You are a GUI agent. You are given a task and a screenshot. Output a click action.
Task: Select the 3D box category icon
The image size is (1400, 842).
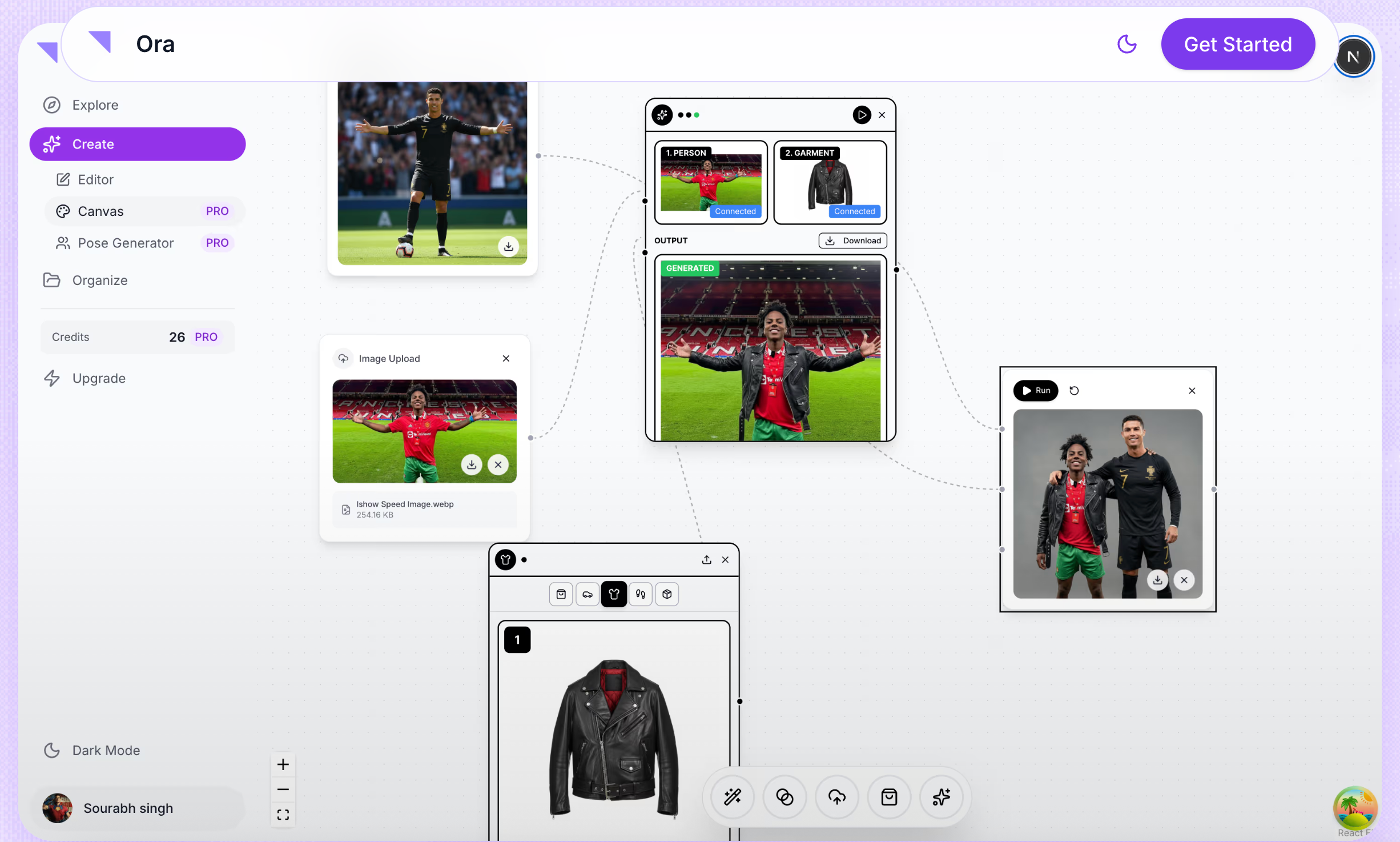point(667,594)
